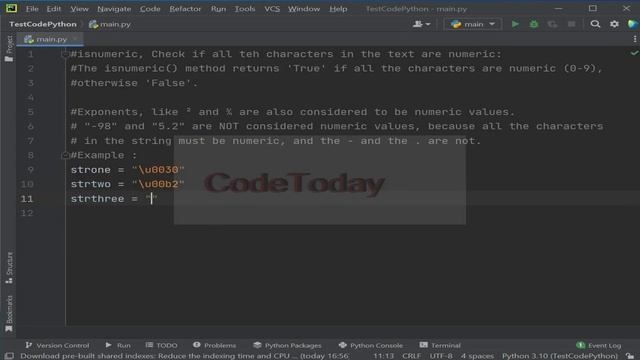The width and height of the screenshot is (640, 360).
Task: Click line number 9 in the gutter
Action: tap(30, 169)
